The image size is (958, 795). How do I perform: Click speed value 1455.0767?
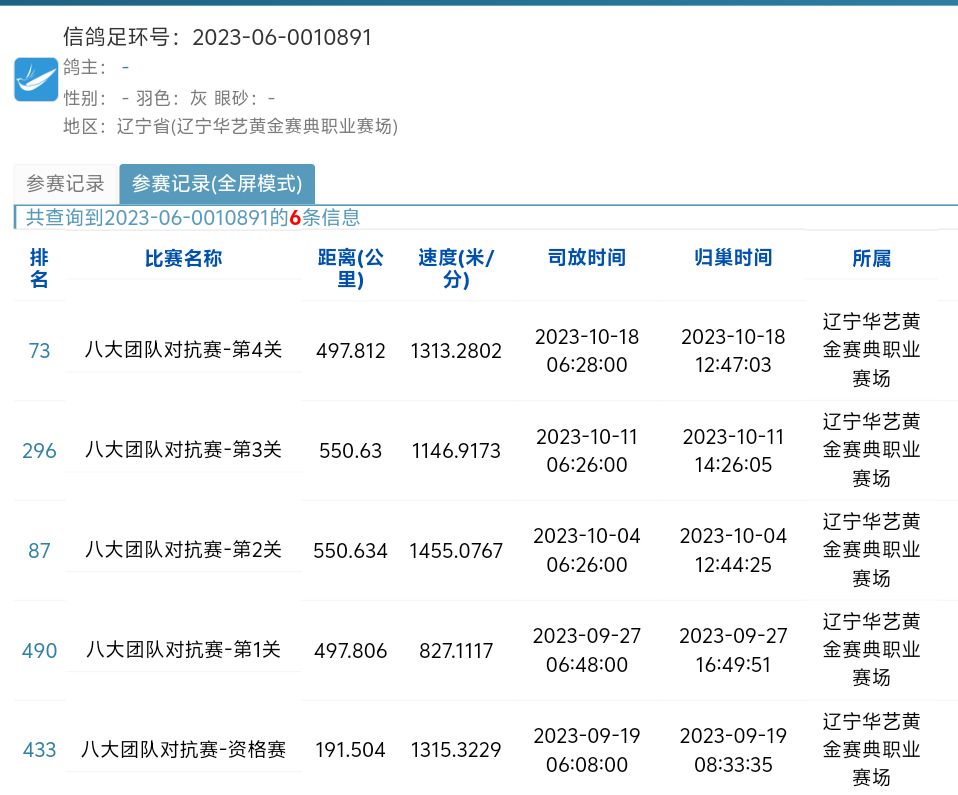(x=456, y=551)
